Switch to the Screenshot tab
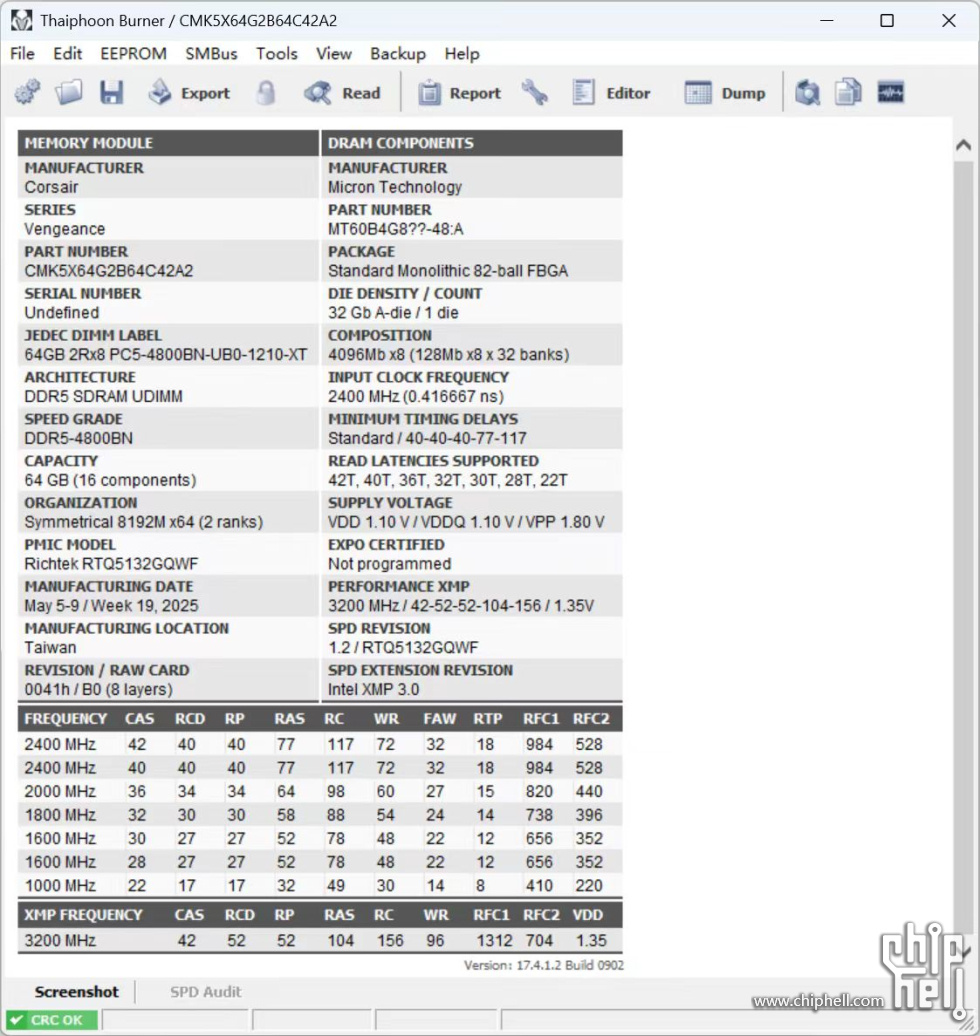The width and height of the screenshot is (980, 1036). 77,992
